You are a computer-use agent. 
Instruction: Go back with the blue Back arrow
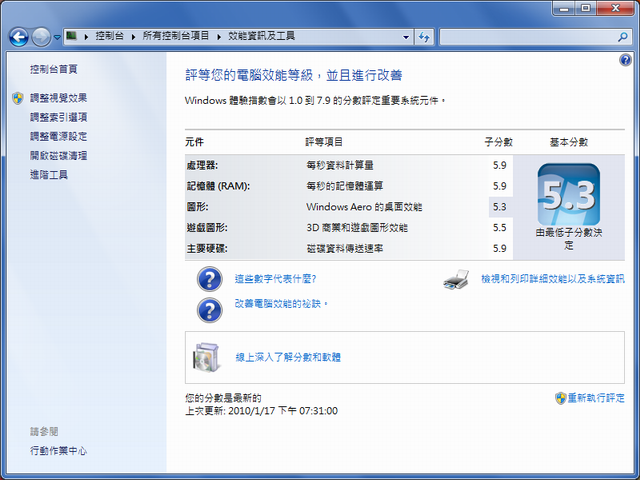coord(19,37)
